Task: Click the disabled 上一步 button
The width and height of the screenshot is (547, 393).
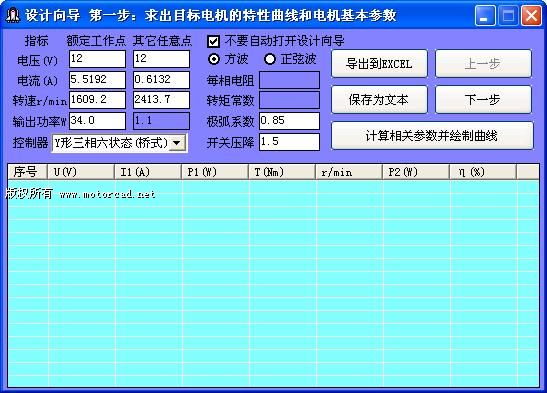Action: [x=483, y=63]
